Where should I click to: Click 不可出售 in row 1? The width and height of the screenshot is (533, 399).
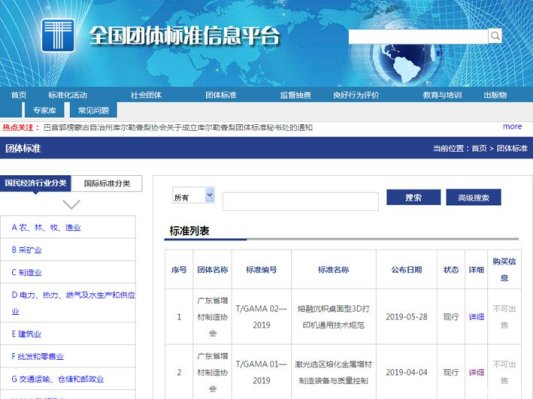tap(504, 317)
